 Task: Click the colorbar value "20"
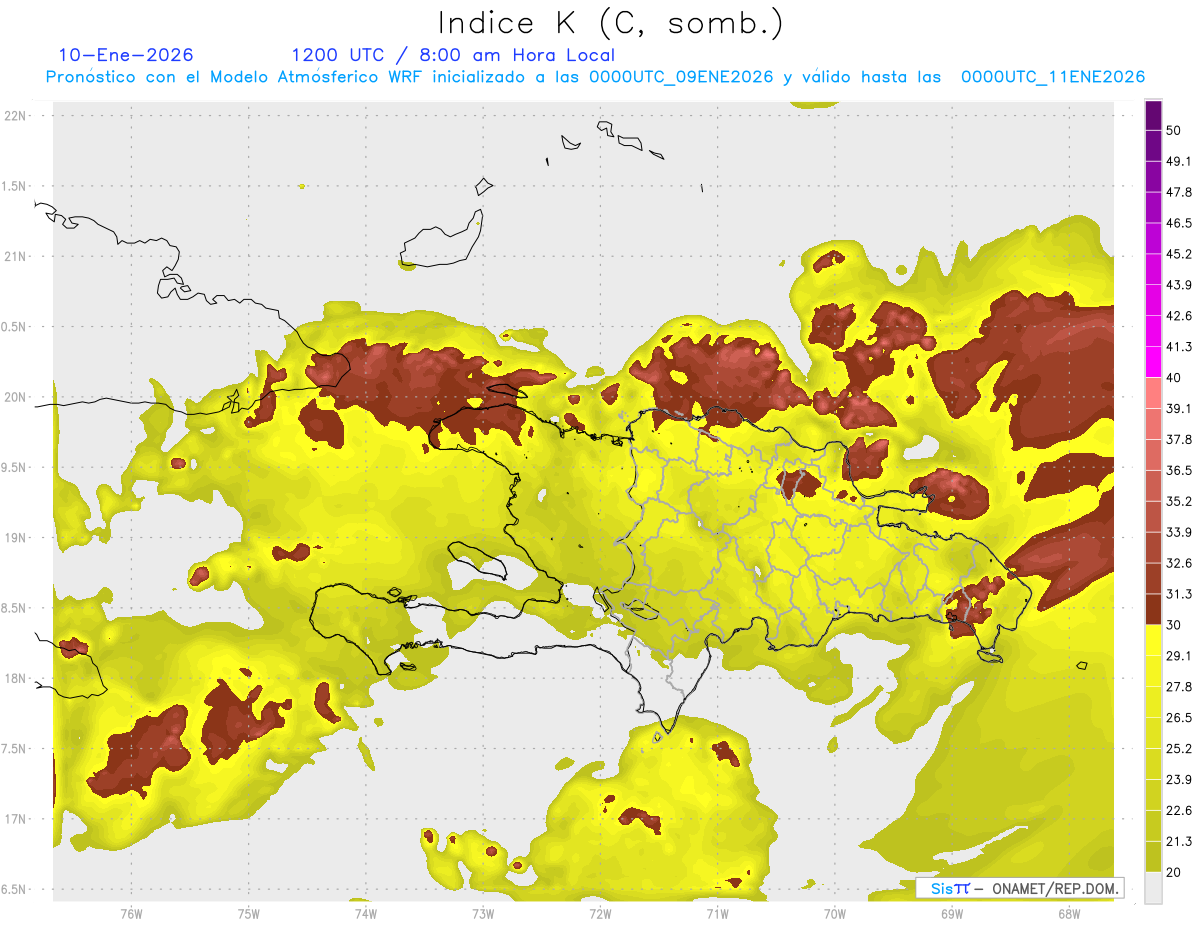coord(1174,873)
